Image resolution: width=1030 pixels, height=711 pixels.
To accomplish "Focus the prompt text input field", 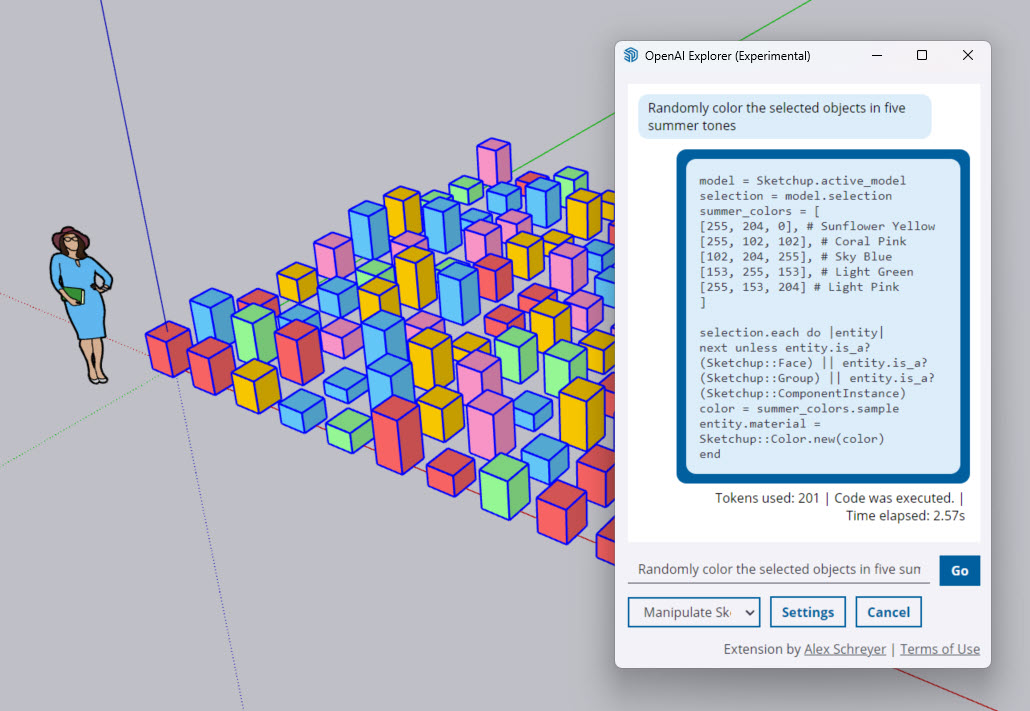I will pyautogui.click(x=778, y=570).
